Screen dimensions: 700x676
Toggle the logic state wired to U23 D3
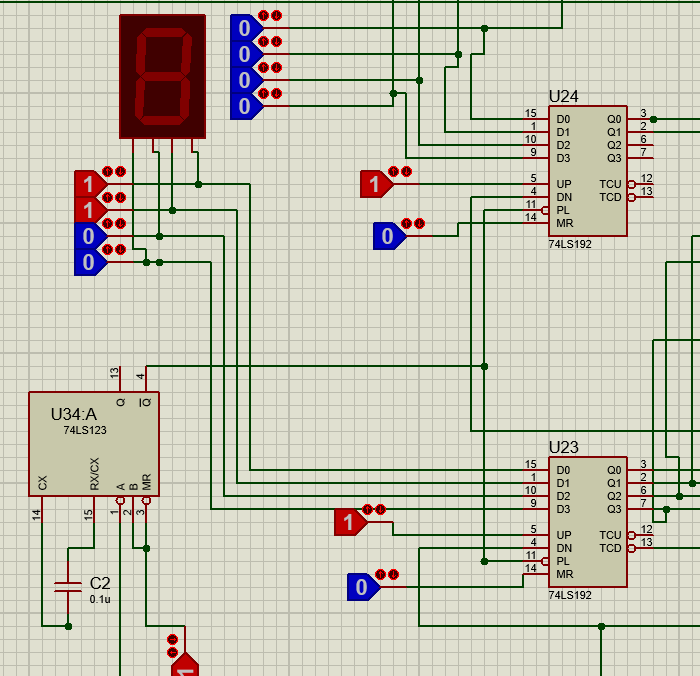pyautogui.click(x=90, y=262)
